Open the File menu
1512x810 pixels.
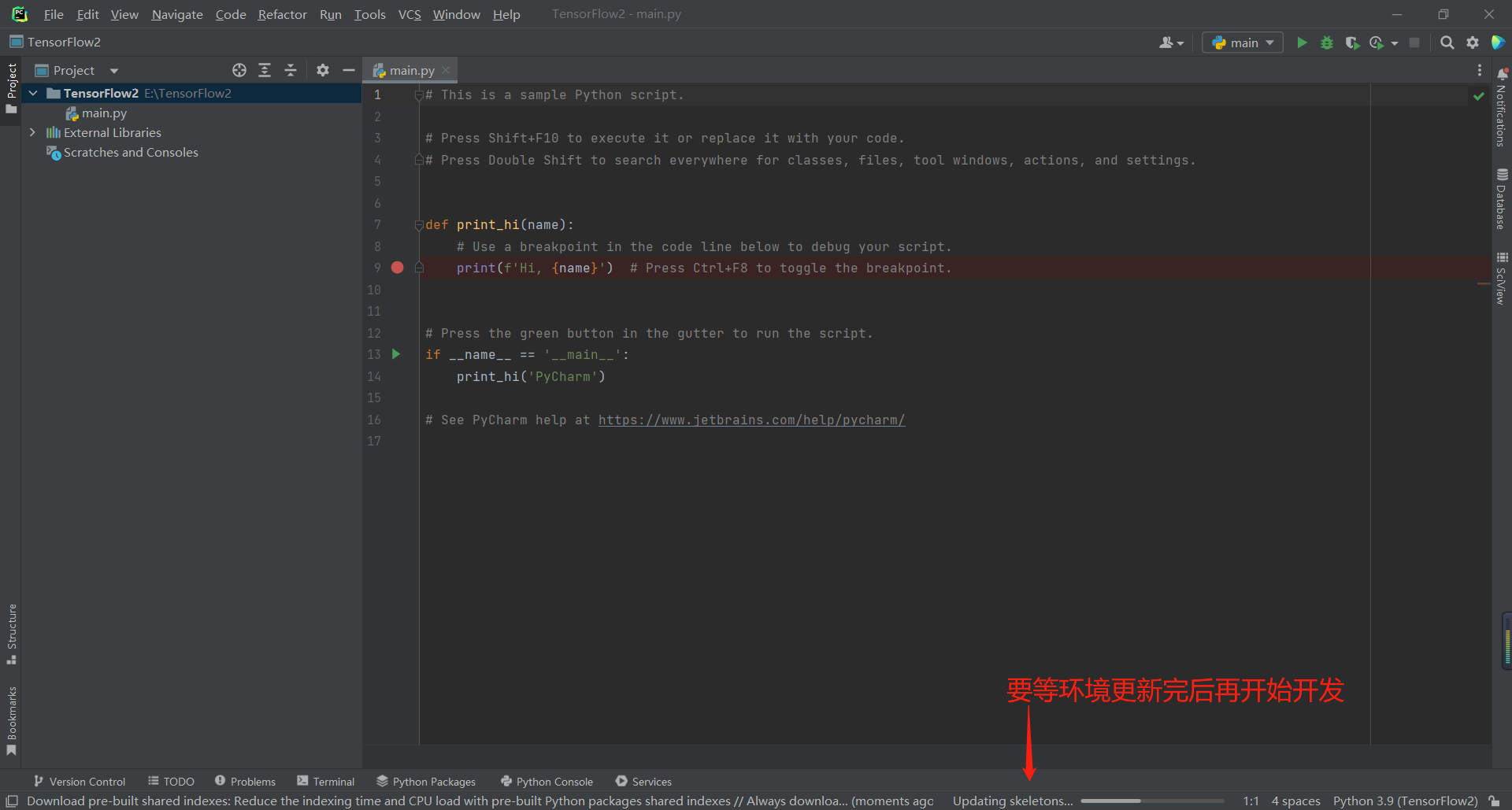tap(54, 14)
